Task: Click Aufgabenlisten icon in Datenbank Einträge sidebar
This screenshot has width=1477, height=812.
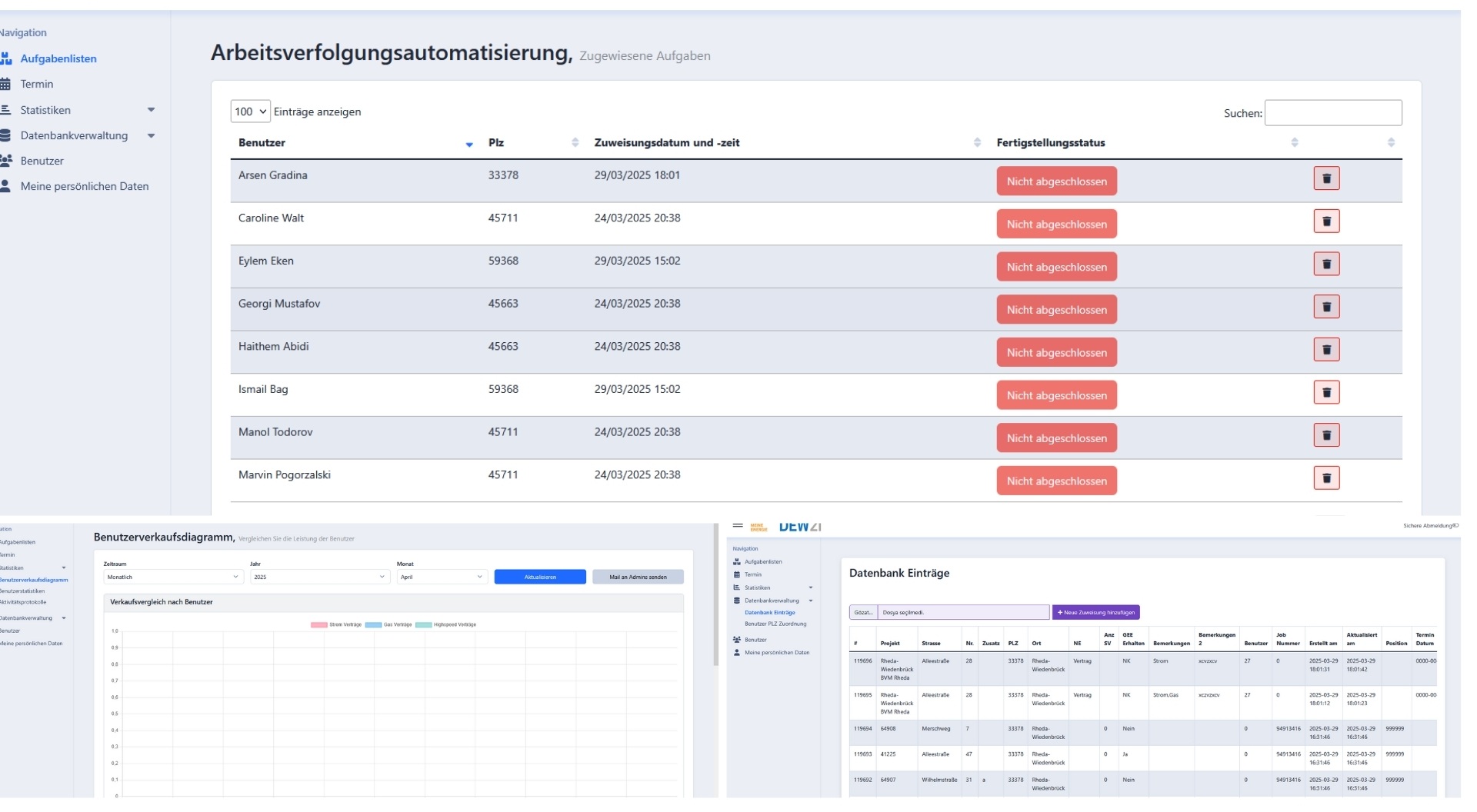Action: (x=737, y=562)
